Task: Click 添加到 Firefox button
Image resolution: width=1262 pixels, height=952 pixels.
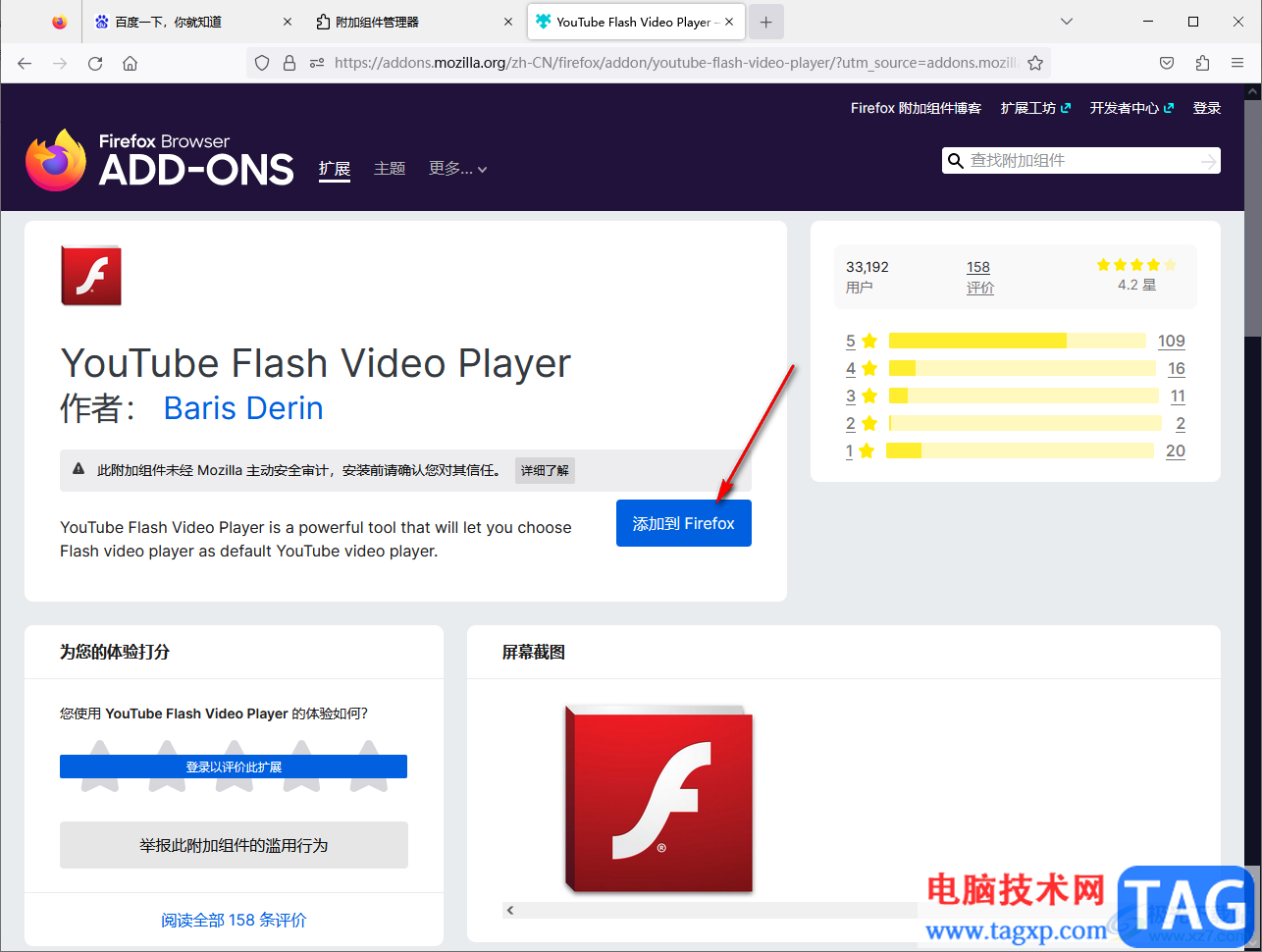Action: [x=684, y=523]
